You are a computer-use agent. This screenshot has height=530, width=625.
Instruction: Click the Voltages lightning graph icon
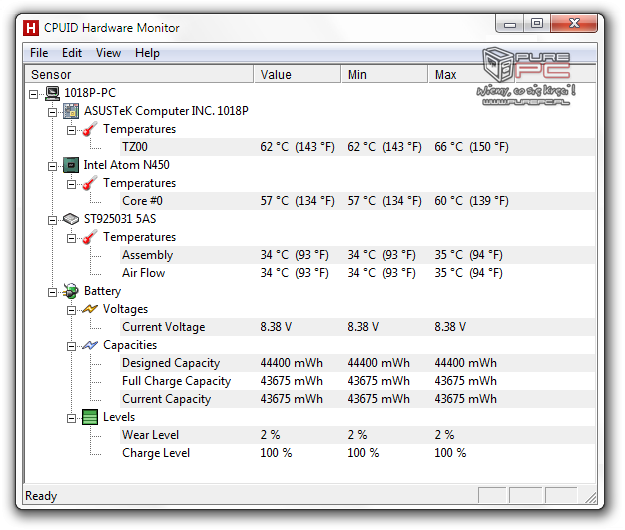click(90, 309)
